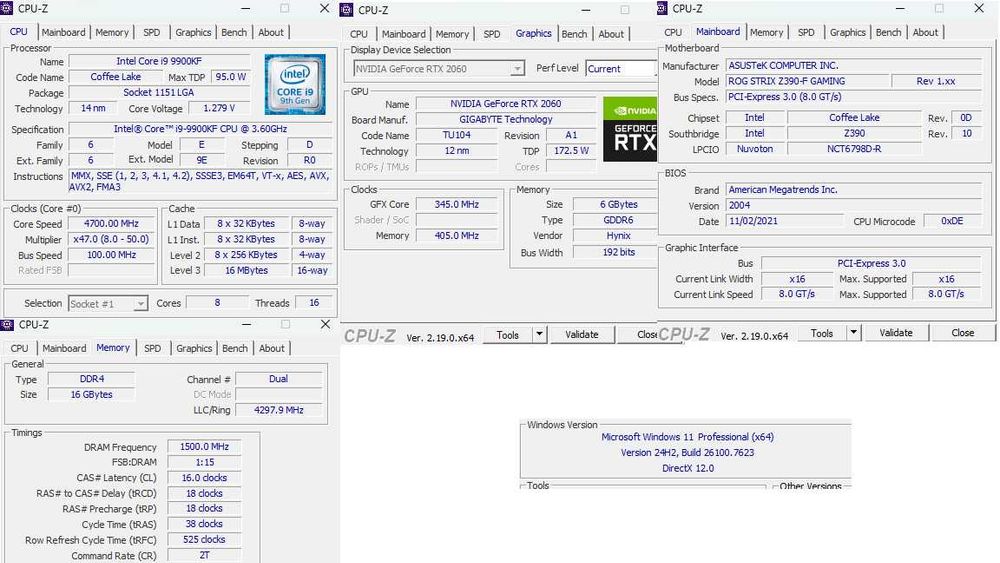Click Tools button in the Mainboard window

click(821, 333)
